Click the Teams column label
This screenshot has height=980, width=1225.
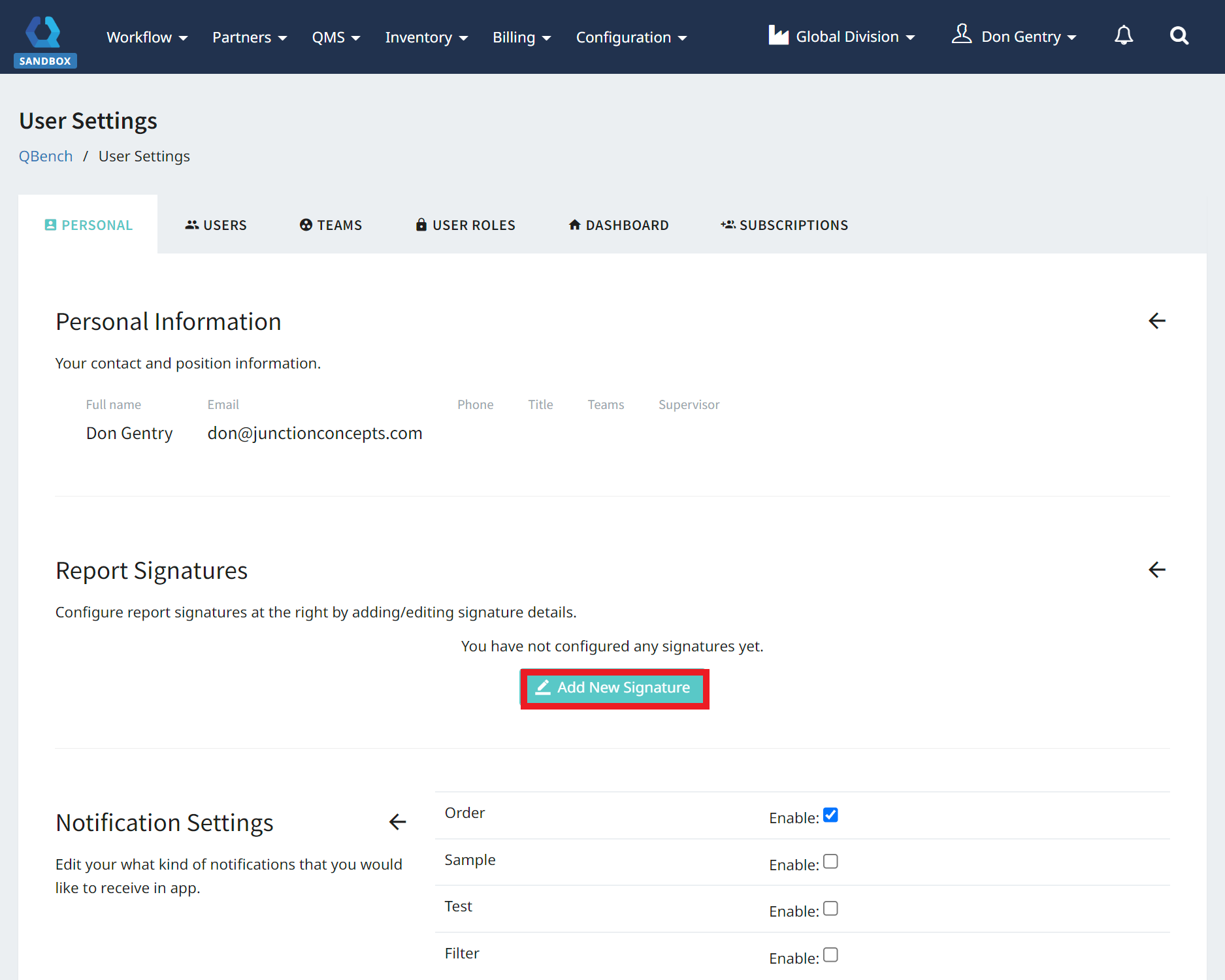click(x=606, y=404)
